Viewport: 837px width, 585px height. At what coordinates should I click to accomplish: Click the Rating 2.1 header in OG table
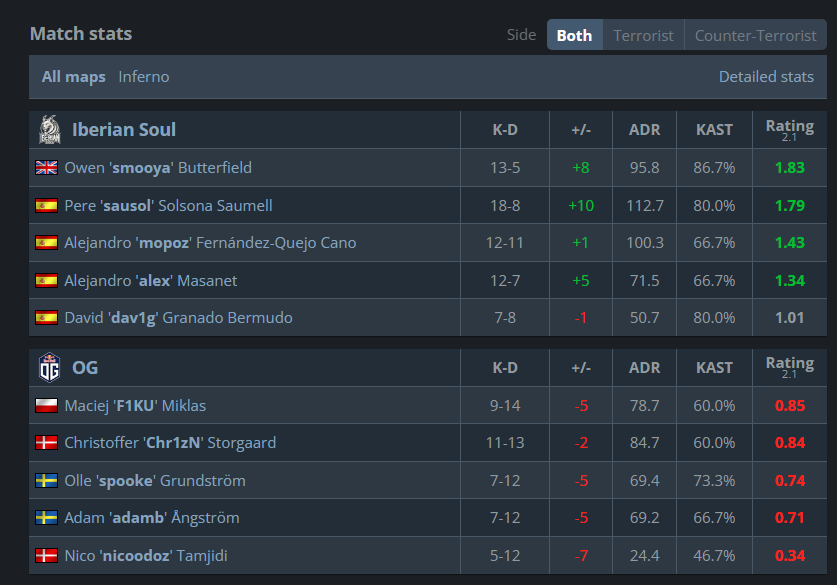pyautogui.click(x=789, y=367)
